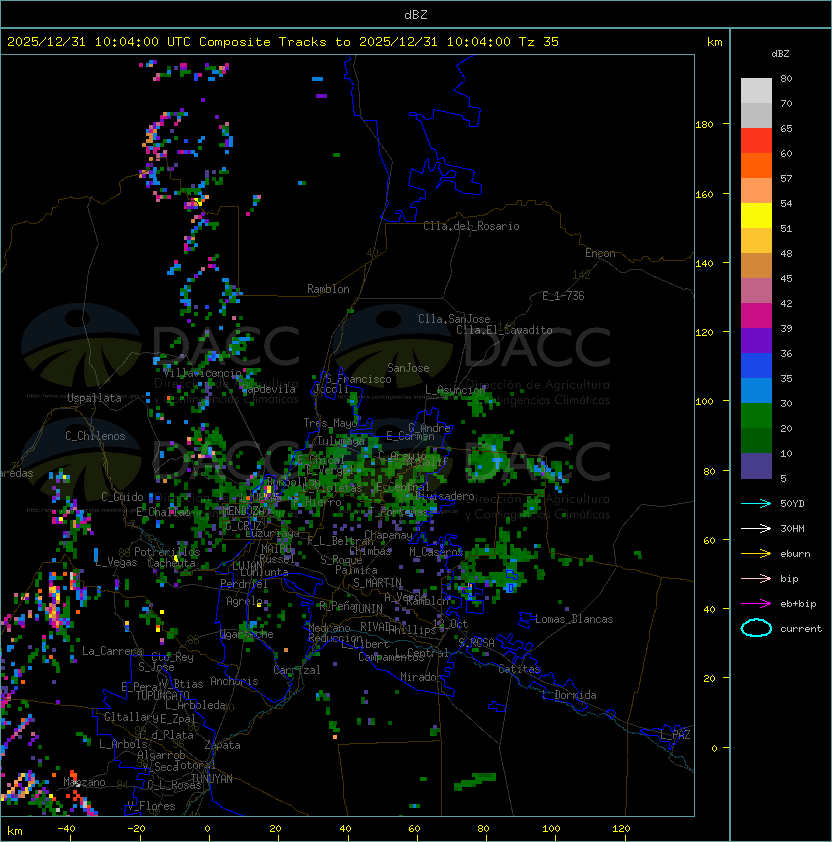This screenshot has height=842, width=832.
Task: Pick the bright yellow swatch in the dBZ scale
Action: 756,215
